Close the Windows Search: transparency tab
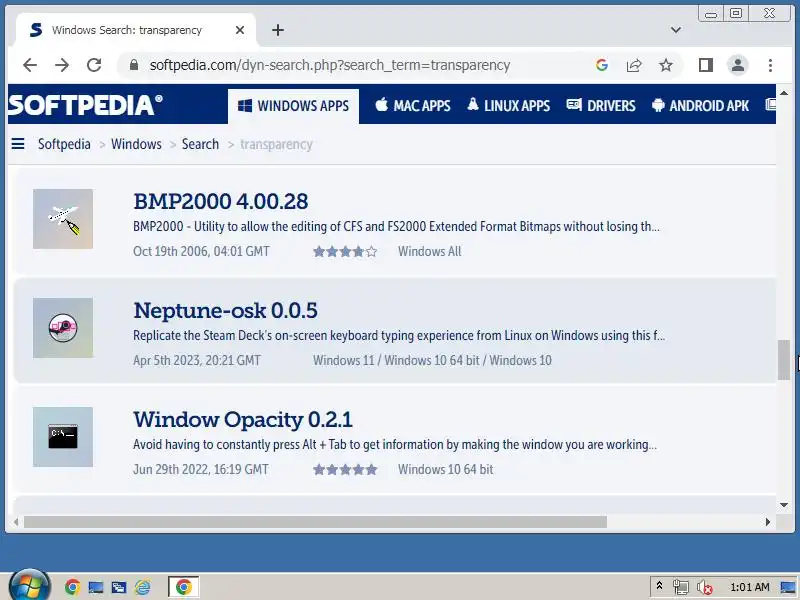Viewport: 800px width, 600px height. 240,31
